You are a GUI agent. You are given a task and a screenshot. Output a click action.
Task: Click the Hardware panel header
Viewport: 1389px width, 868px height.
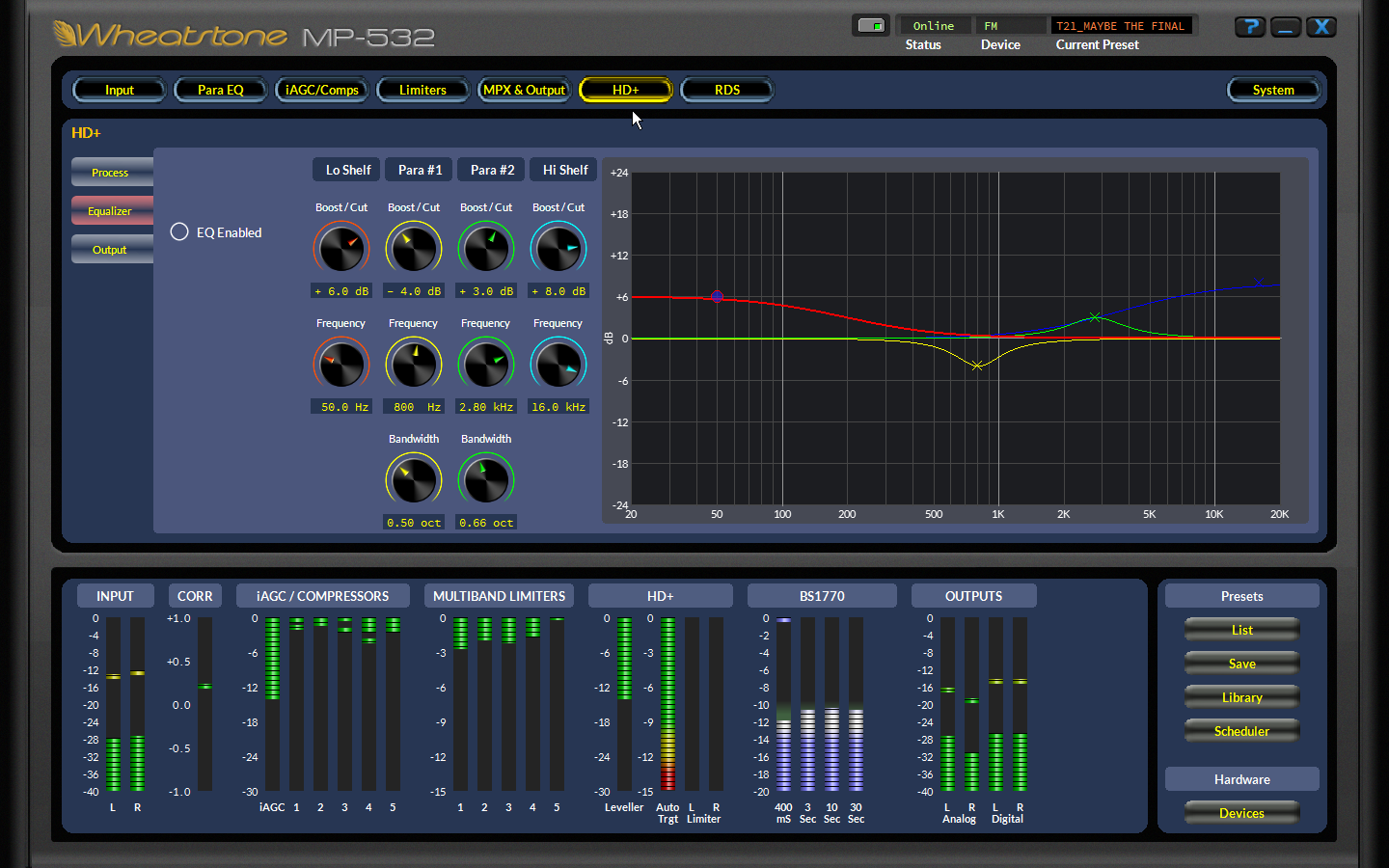1242,779
